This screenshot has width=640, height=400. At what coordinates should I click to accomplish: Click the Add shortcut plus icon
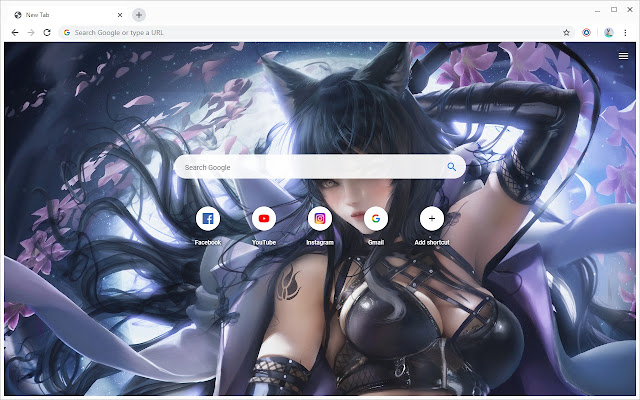pos(432,219)
